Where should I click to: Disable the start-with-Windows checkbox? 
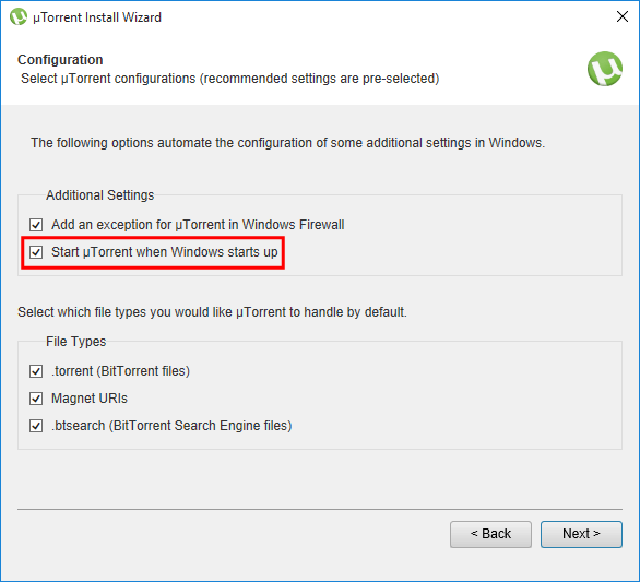click(37, 253)
